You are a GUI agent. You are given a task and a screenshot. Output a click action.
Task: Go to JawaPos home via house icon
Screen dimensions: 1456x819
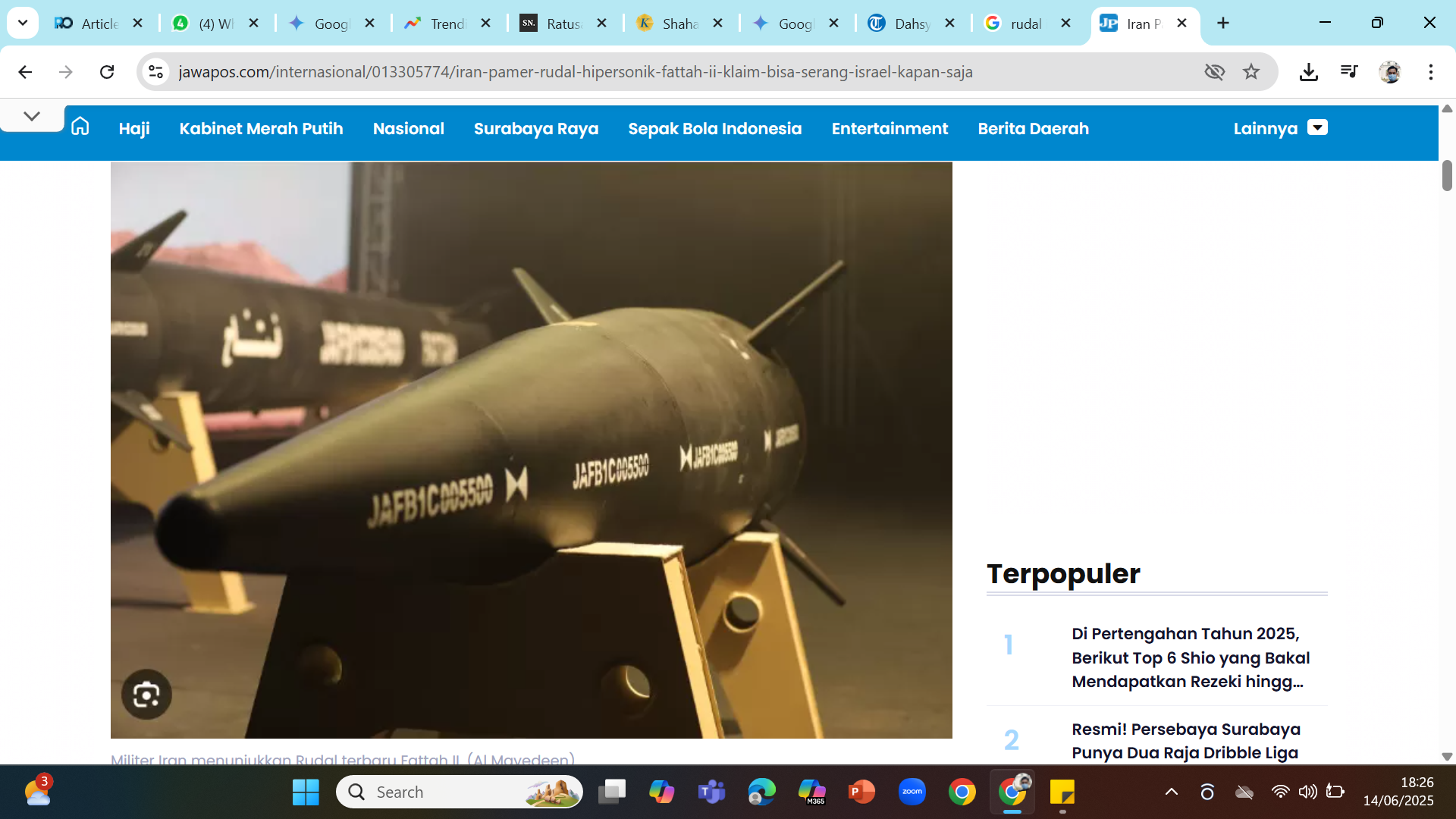(x=80, y=127)
